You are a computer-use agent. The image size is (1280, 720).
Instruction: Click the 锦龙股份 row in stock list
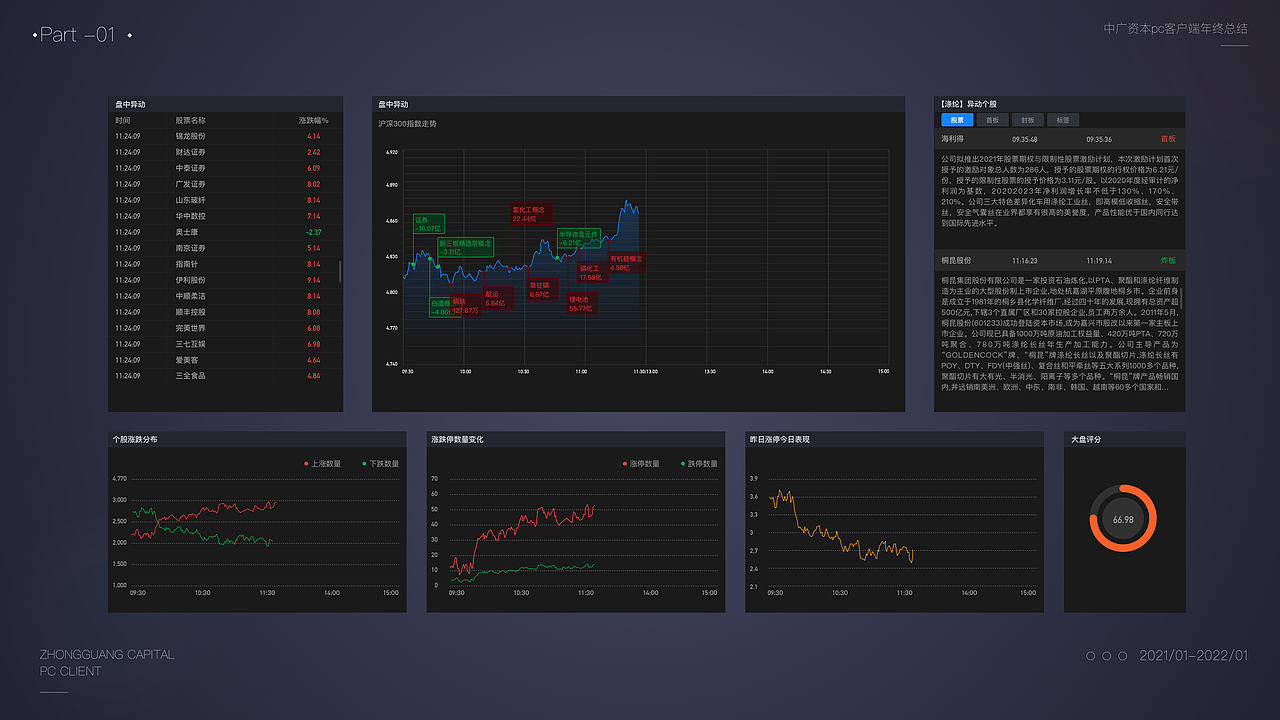point(225,136)
